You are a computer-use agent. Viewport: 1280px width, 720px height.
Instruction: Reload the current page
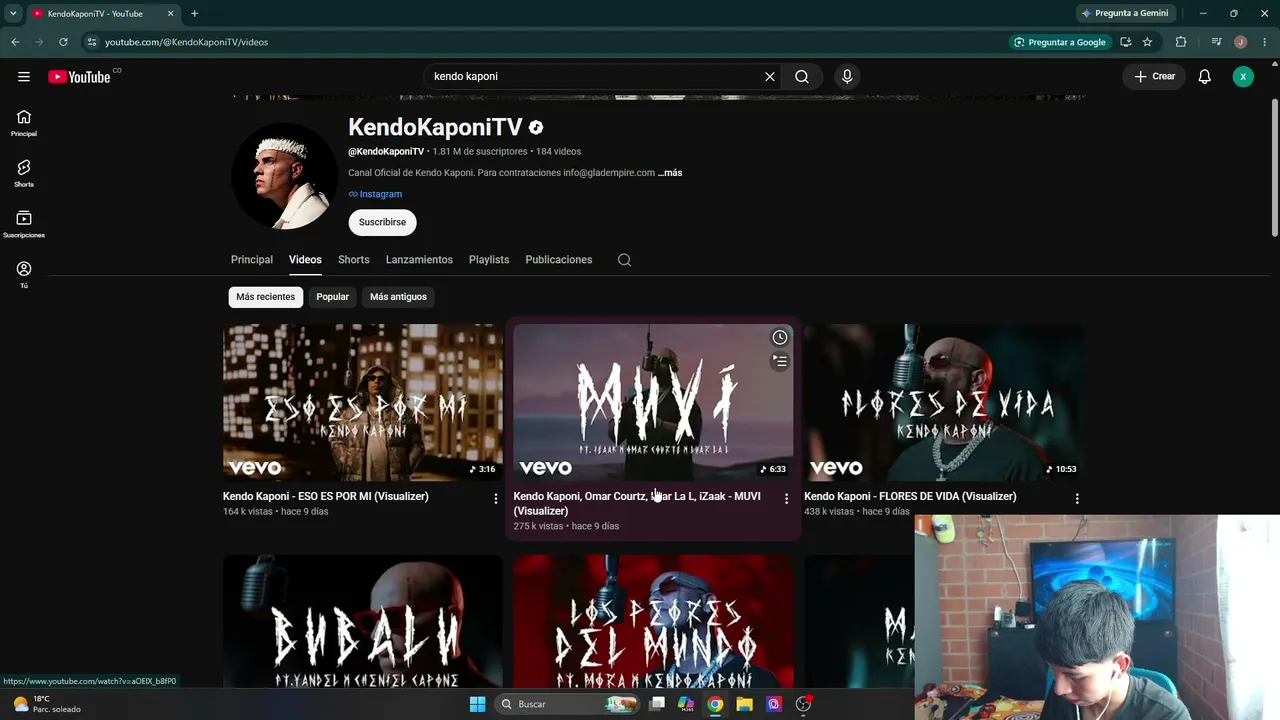pyautogui.click(x=63, y=42)
